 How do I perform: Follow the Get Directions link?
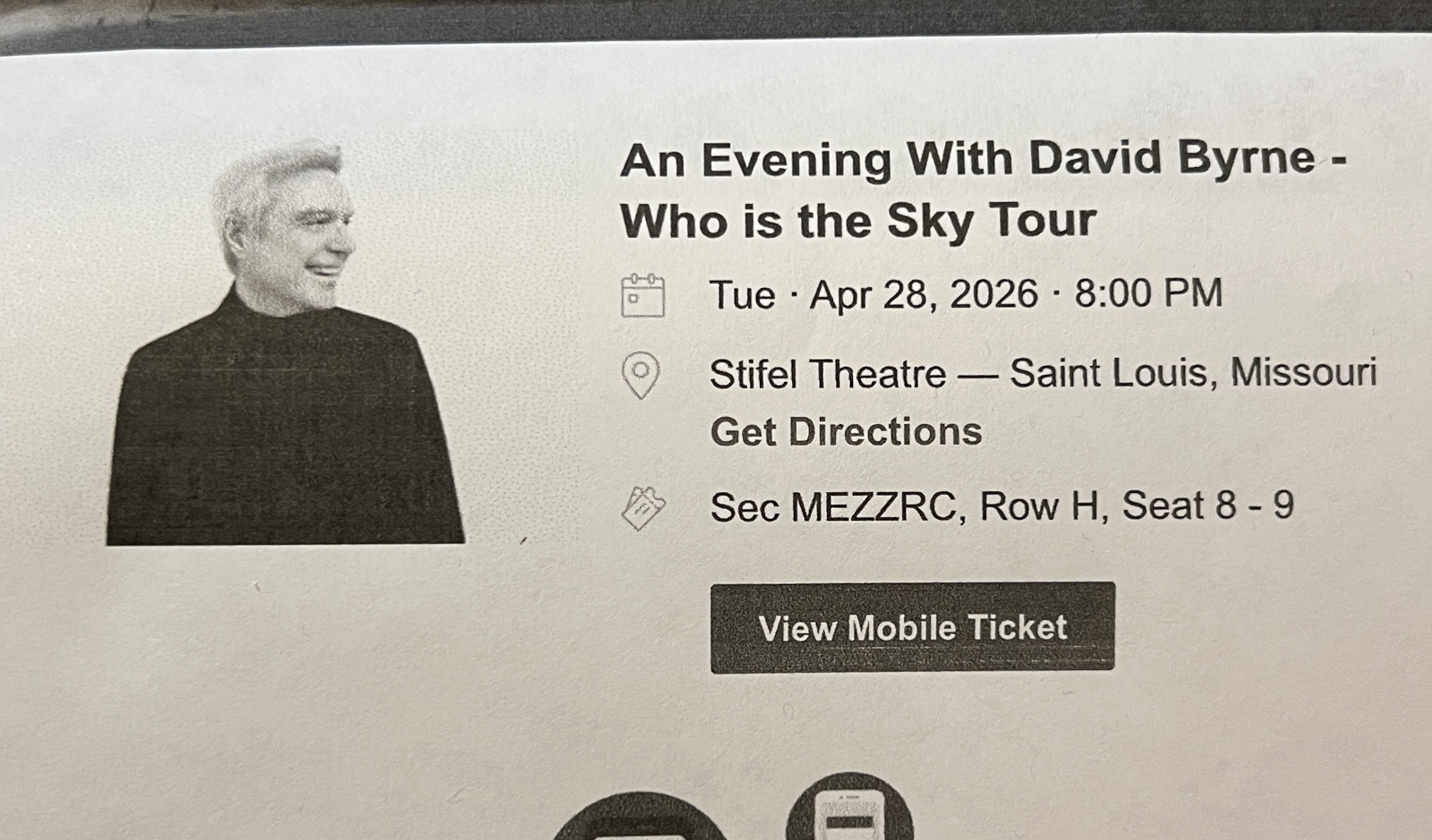[846, 432]
